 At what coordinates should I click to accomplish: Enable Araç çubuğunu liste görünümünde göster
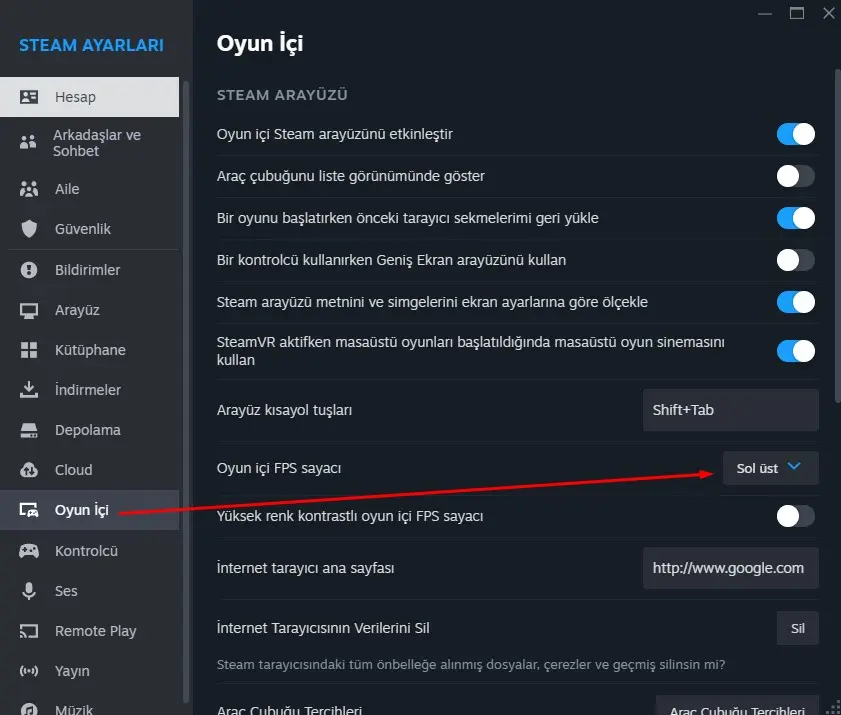pos(796,176)
